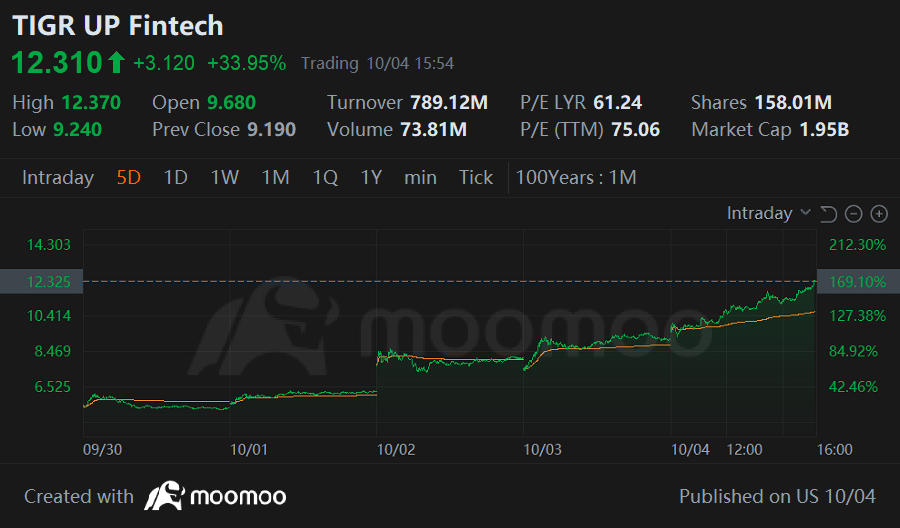This screenshot has width=900, height=528.
Task: Click the 169.10% marker on right axis
Action: click(858, 281)
